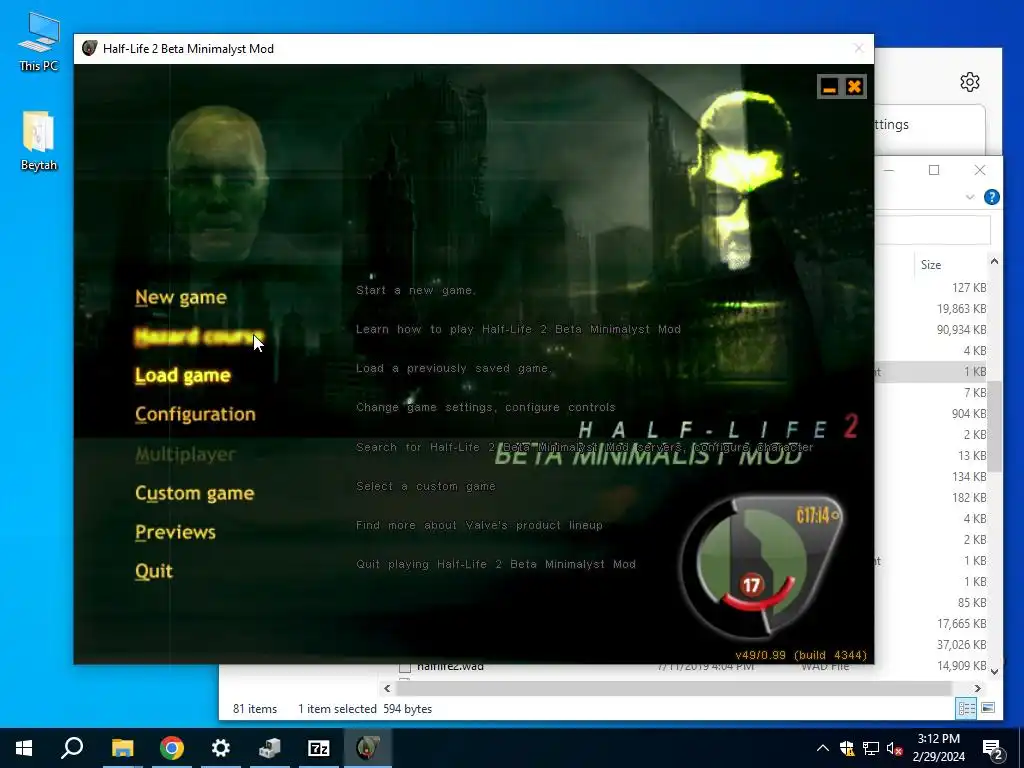The width and height of the screenshot is (1024, 768).
Task: Click the 182 KB size cell
Action: [x=968, y=498]
